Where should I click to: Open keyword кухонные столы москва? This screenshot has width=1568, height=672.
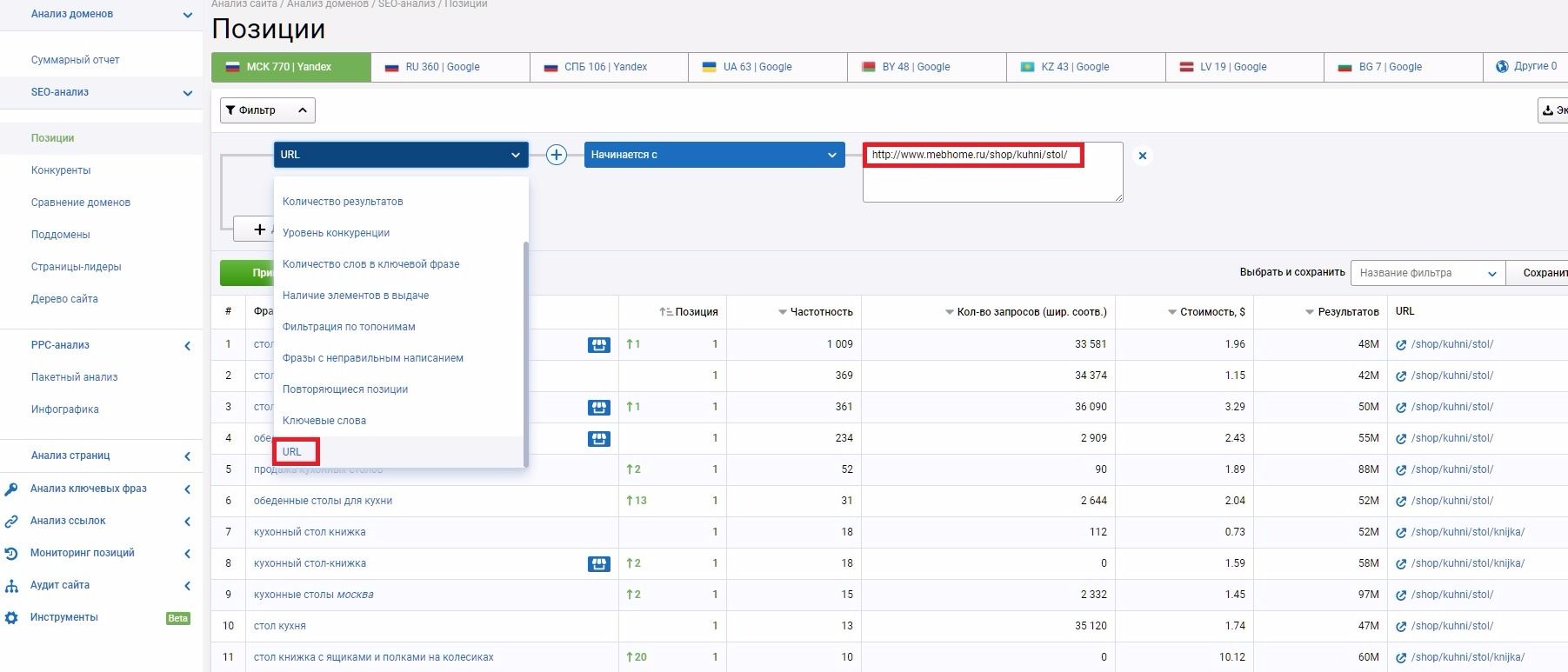(313, 595)
